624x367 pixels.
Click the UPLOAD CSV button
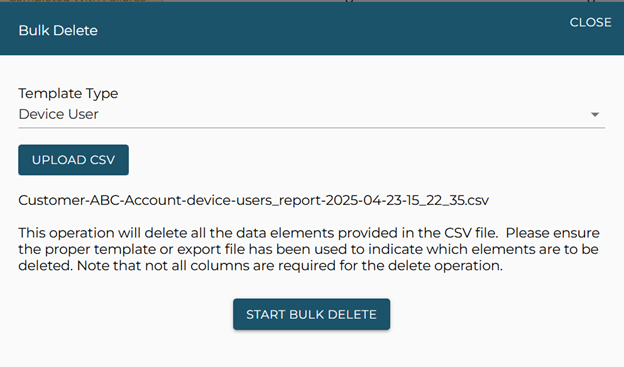coord(73,160)
